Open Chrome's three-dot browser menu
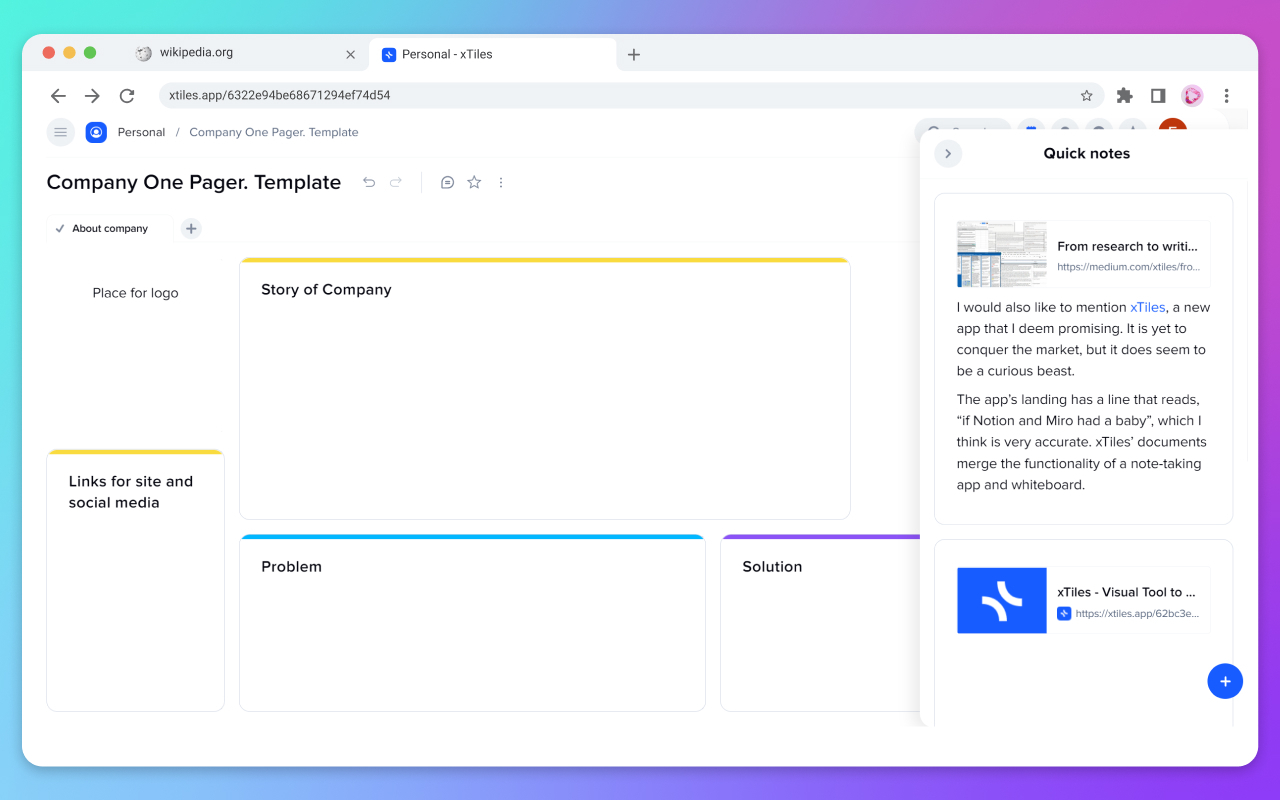Screen dimensions: 1280x800 point(1227,95)
